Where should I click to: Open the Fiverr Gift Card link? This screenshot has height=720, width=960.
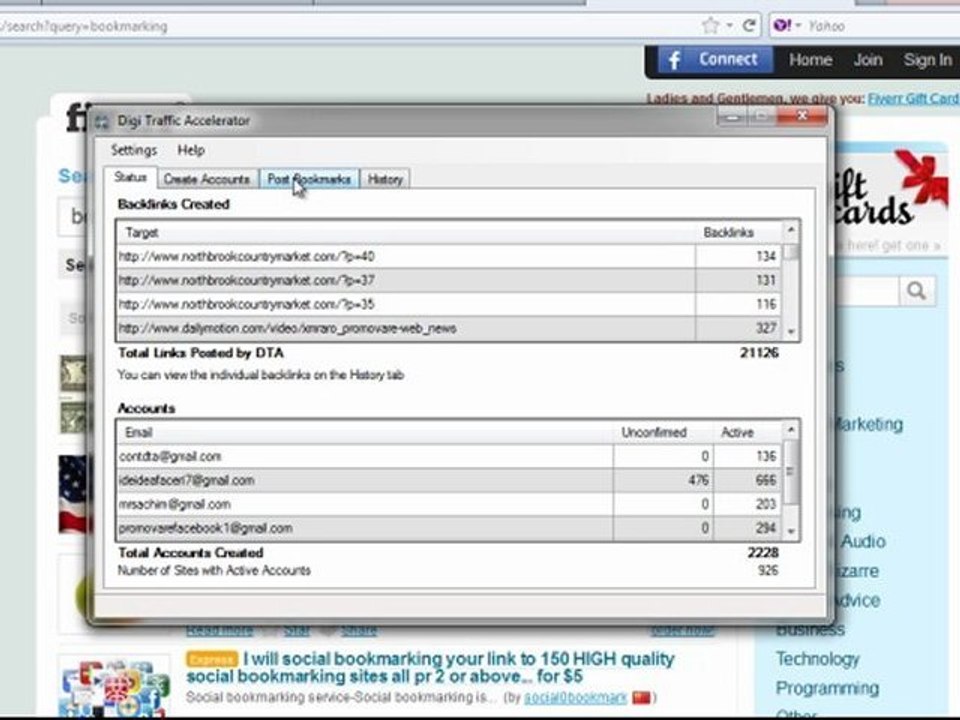tap(913, 99)
